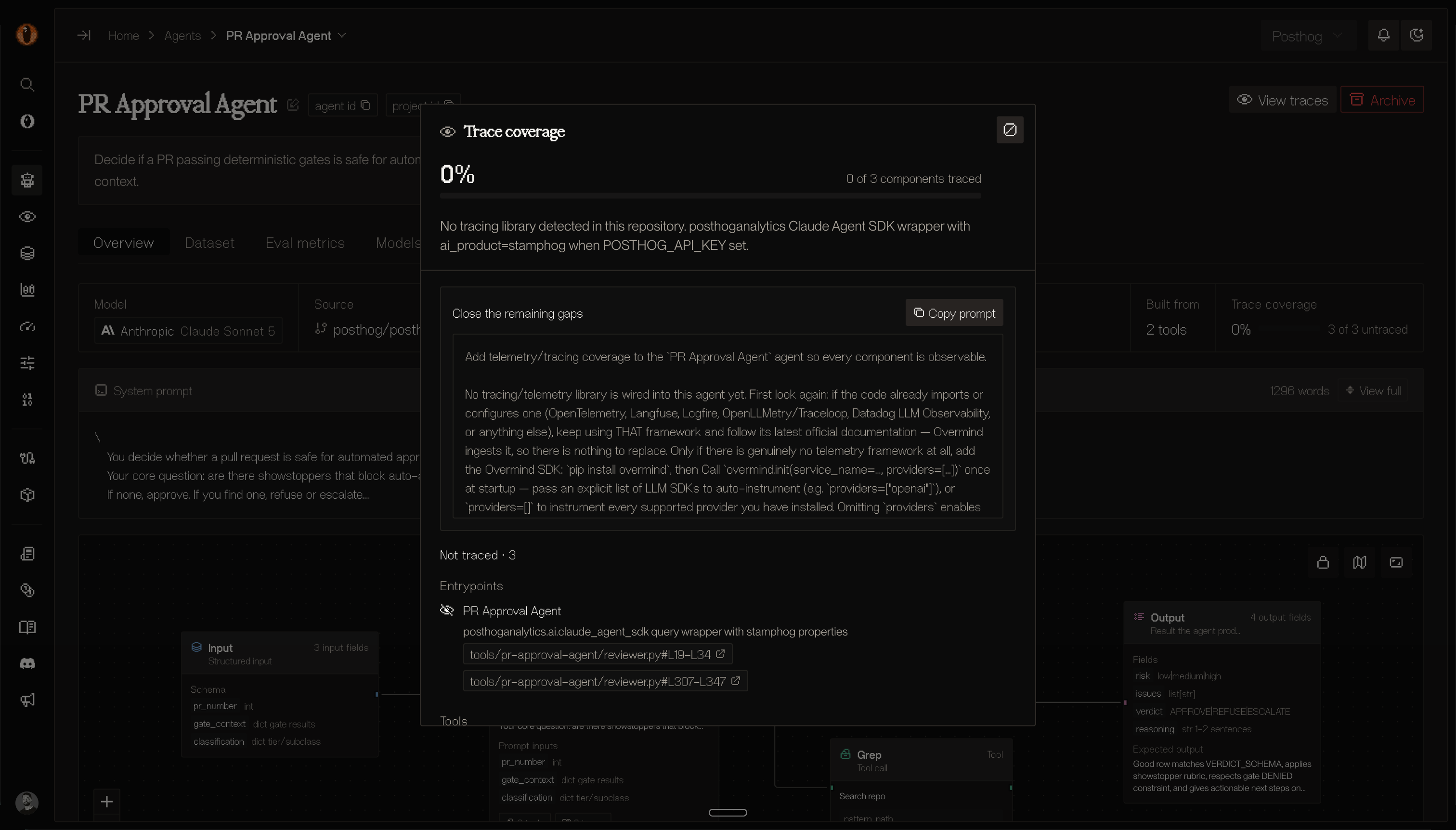Click the "2 tools" value
The width and height of the screenshot is (1456, 830).
(x=1167, y=329)
